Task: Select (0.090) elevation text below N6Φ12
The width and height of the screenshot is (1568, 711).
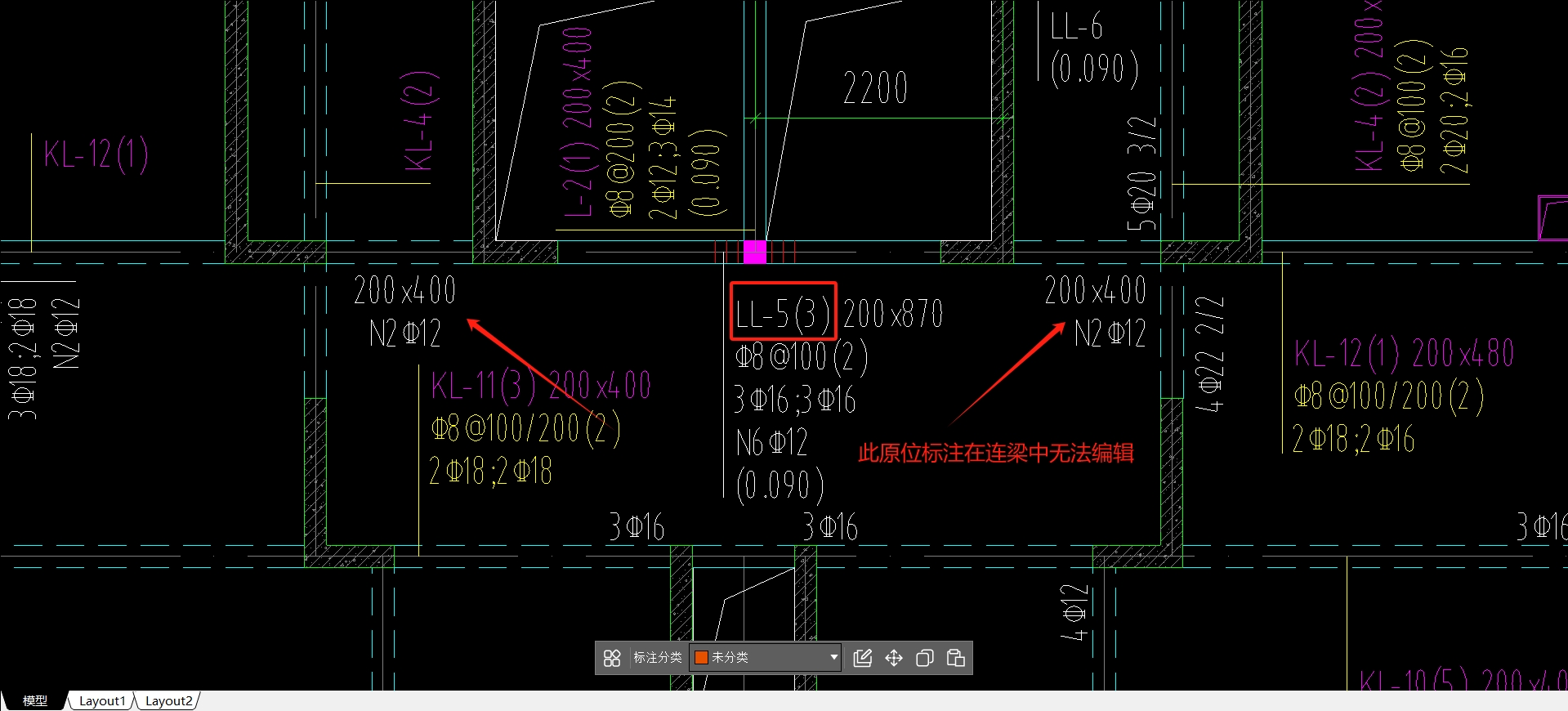Action: coord(780,485)
